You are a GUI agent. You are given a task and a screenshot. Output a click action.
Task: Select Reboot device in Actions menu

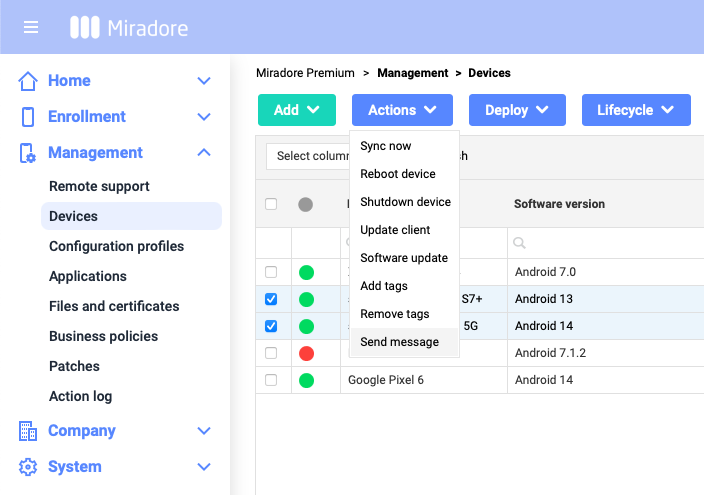click(398, 174)
